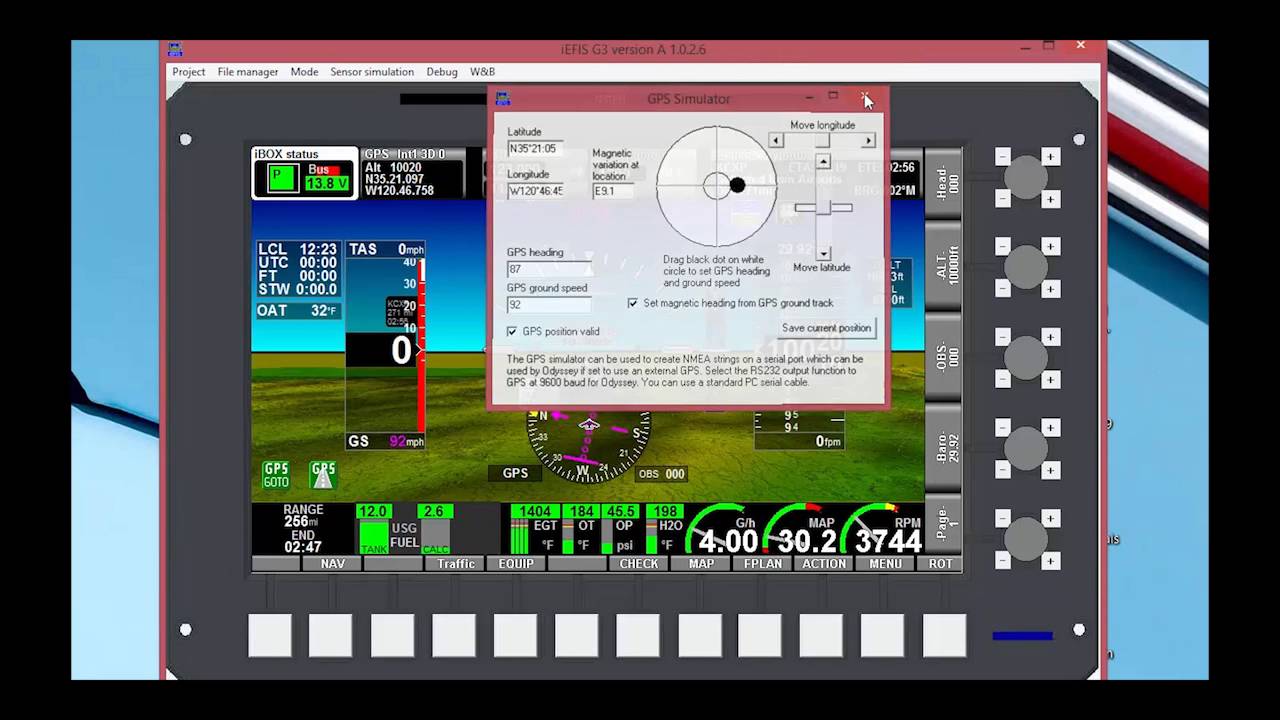
Task: Click the ACTION softkey
Action: pos(824,564)
